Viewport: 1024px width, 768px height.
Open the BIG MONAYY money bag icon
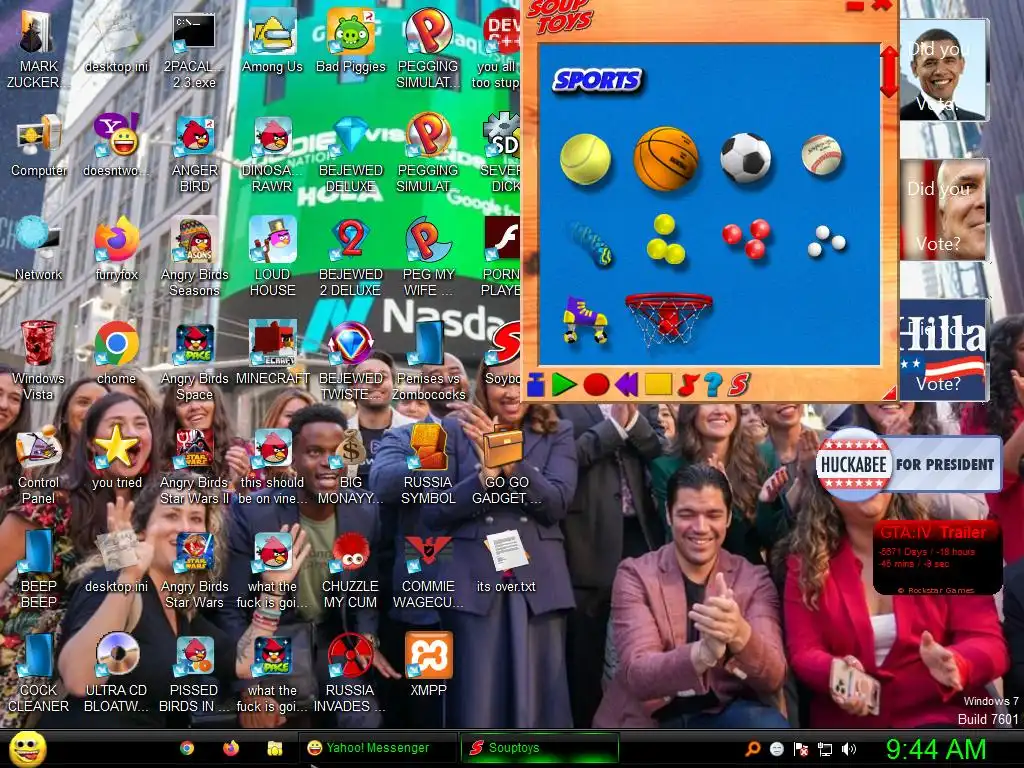351,465
